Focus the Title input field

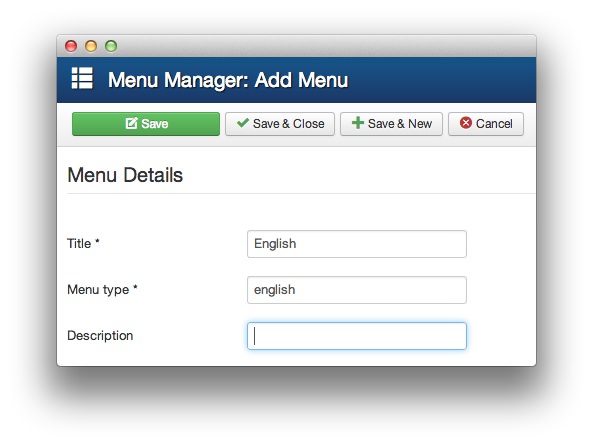point(357,244)
